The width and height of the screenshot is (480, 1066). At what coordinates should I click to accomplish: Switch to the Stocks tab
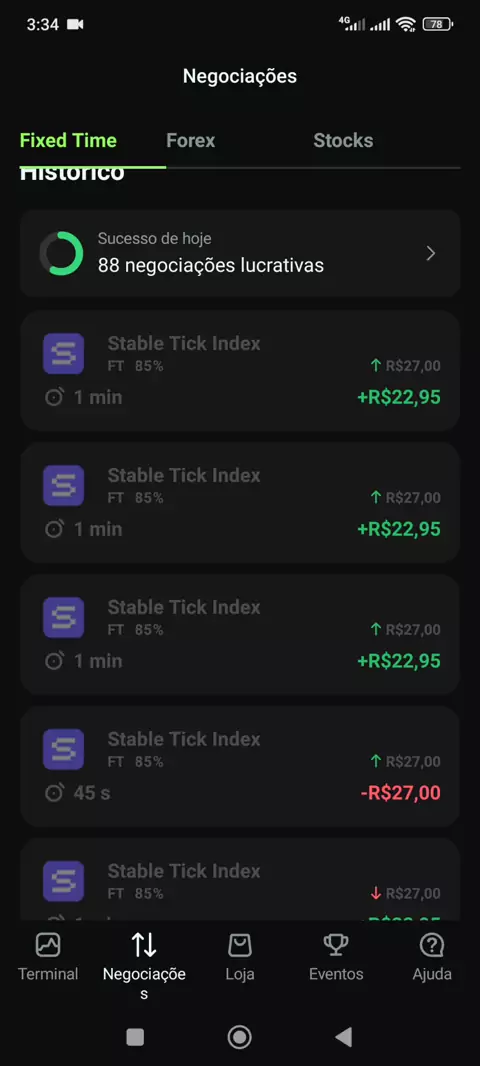pos(343,141)
